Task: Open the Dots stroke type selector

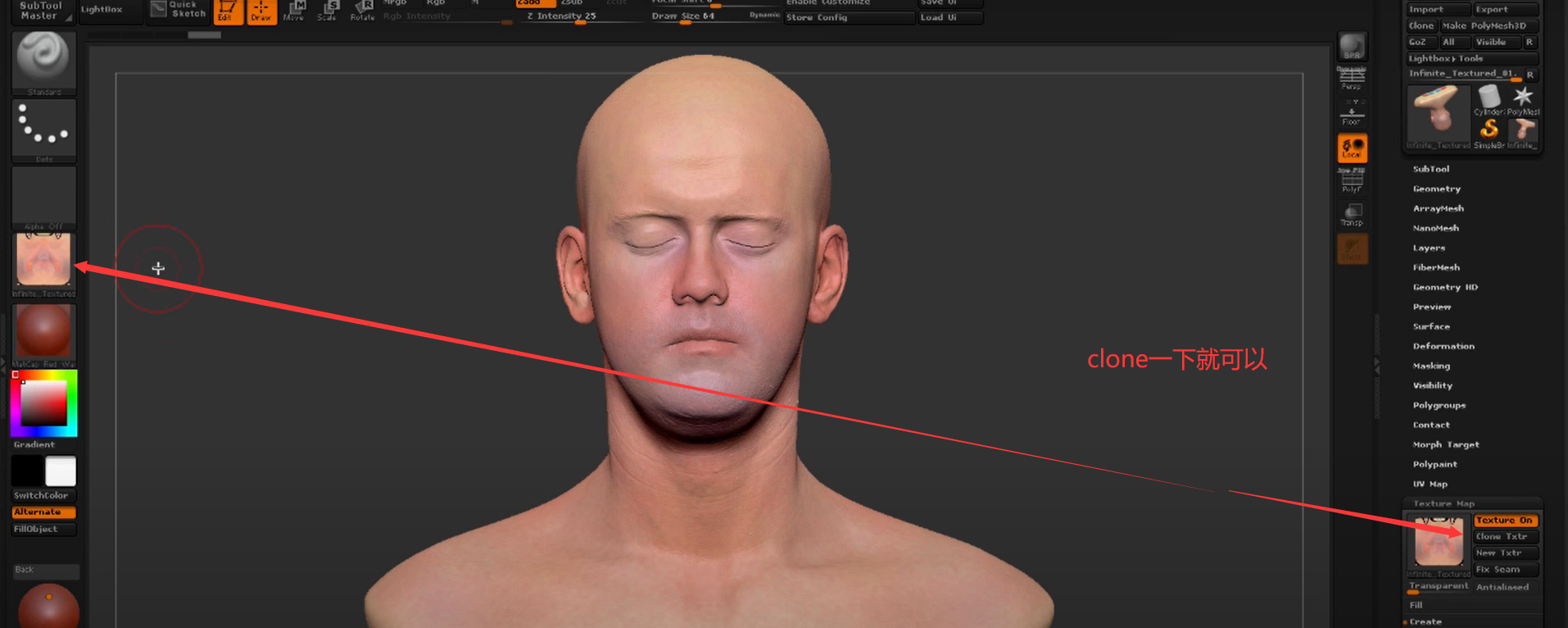Action: pyautogui.click(x=44, y=130)
